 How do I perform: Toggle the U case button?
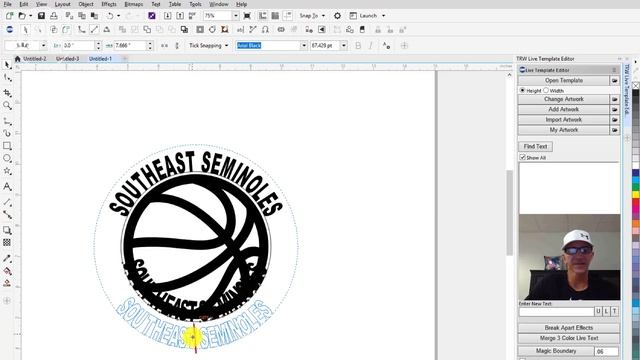pos(598,311)
